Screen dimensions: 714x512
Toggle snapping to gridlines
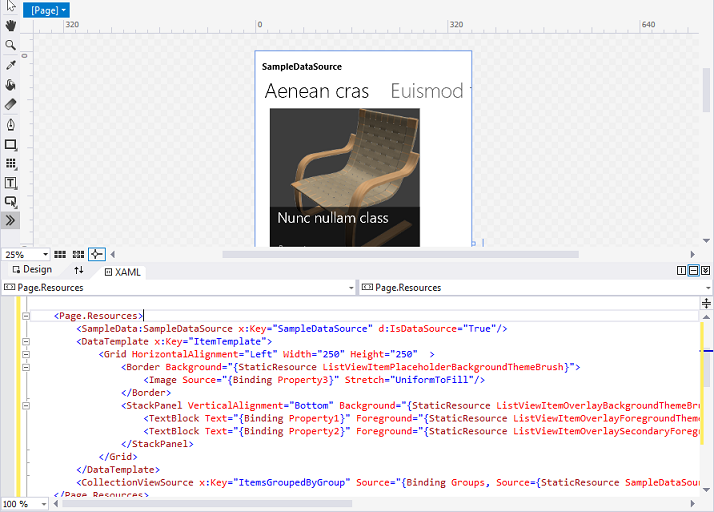coord(78,254)
